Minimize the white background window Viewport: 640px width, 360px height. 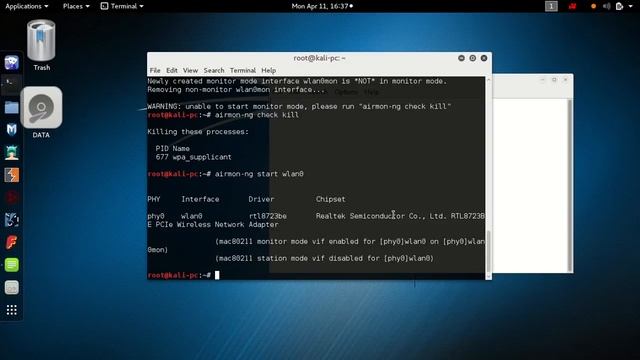tap(542, 80)
